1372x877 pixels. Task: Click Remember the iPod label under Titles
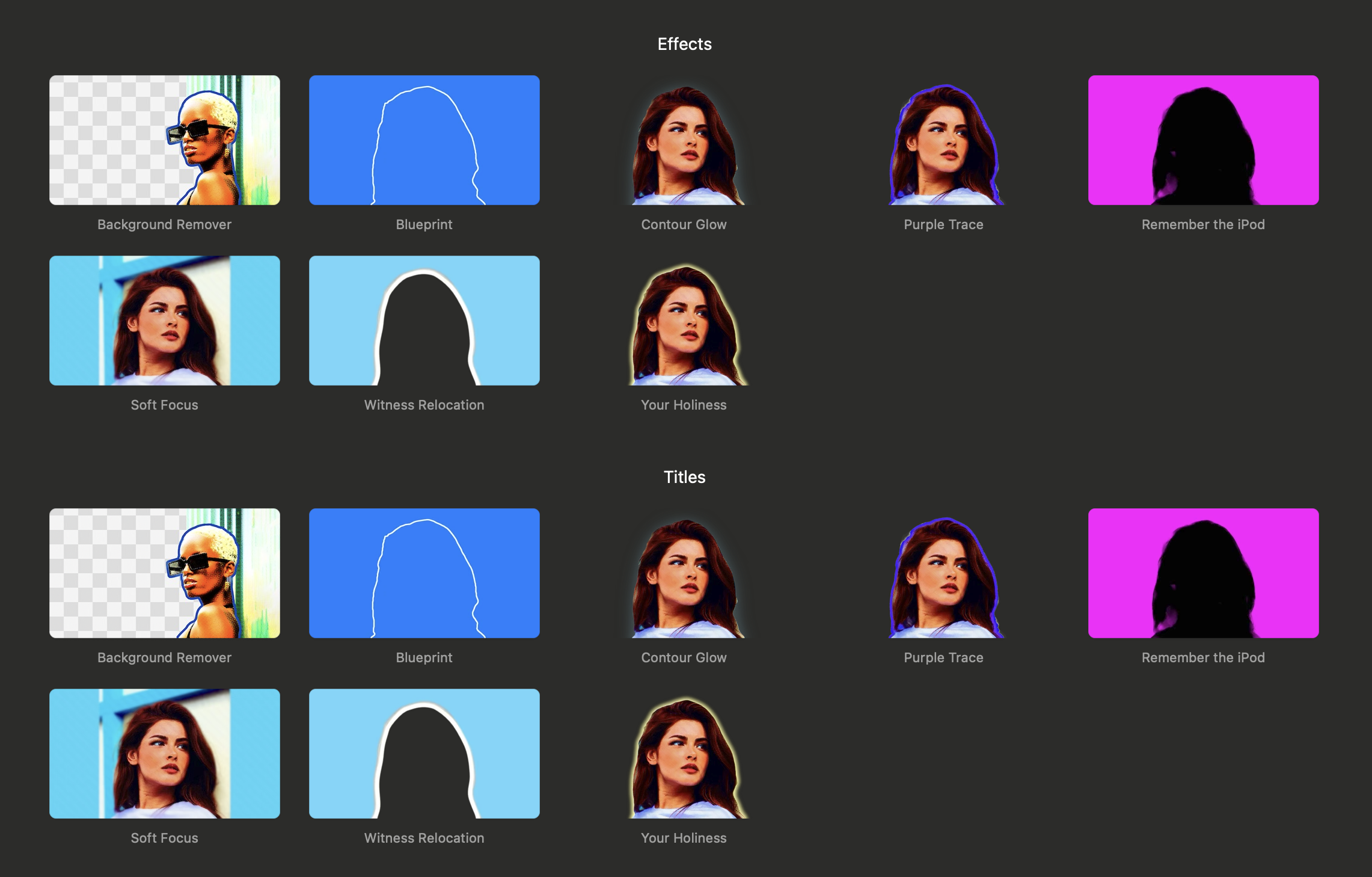[x=1204, y=657]
